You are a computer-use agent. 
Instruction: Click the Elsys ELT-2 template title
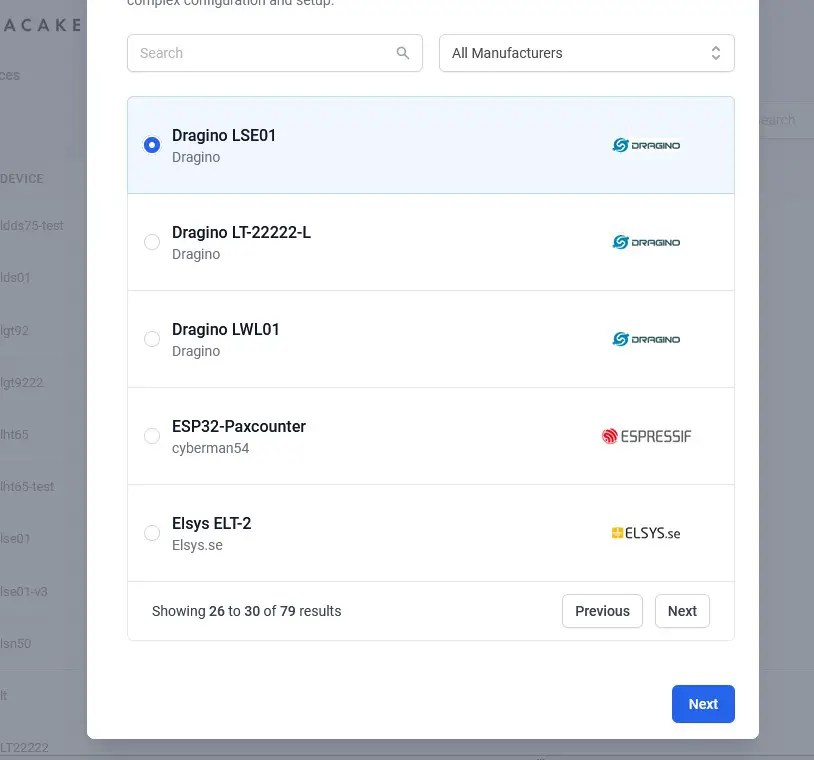211,523
